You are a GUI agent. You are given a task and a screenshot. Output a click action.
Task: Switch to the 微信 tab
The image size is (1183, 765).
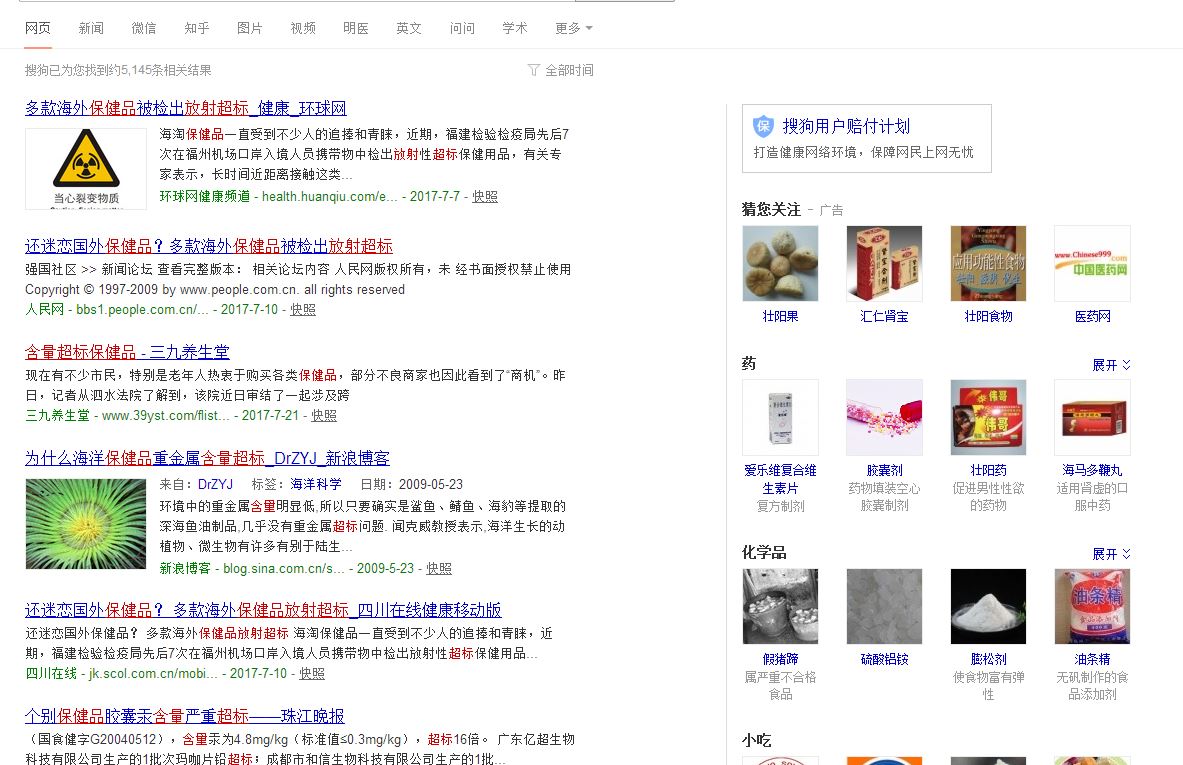[143, 28]
